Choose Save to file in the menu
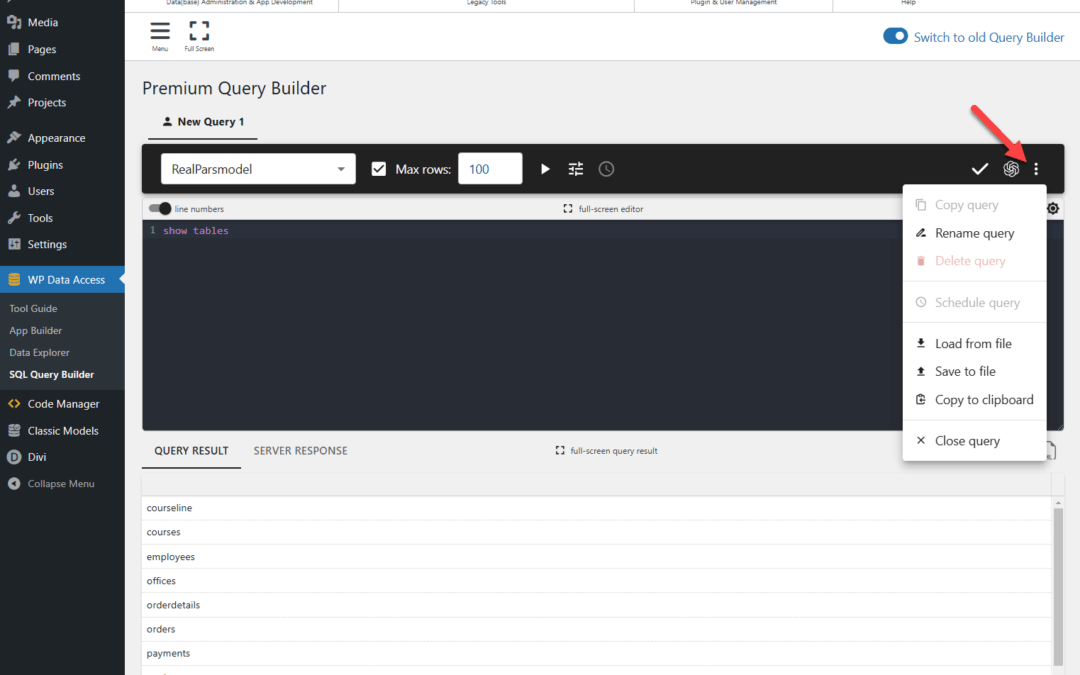Image resolution: width=1080 pixels, height=675 pixels. tap(975, 371)
